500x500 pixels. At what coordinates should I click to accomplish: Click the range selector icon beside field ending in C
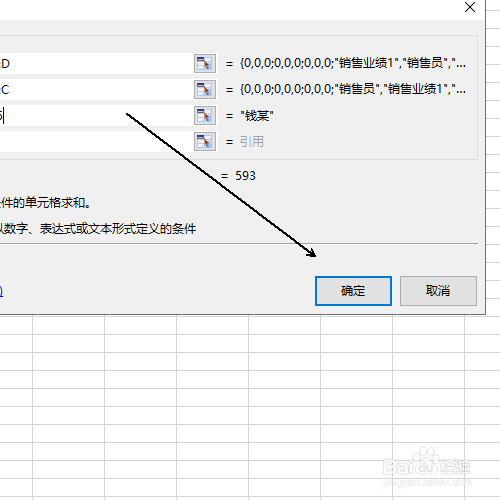(205, 89)
